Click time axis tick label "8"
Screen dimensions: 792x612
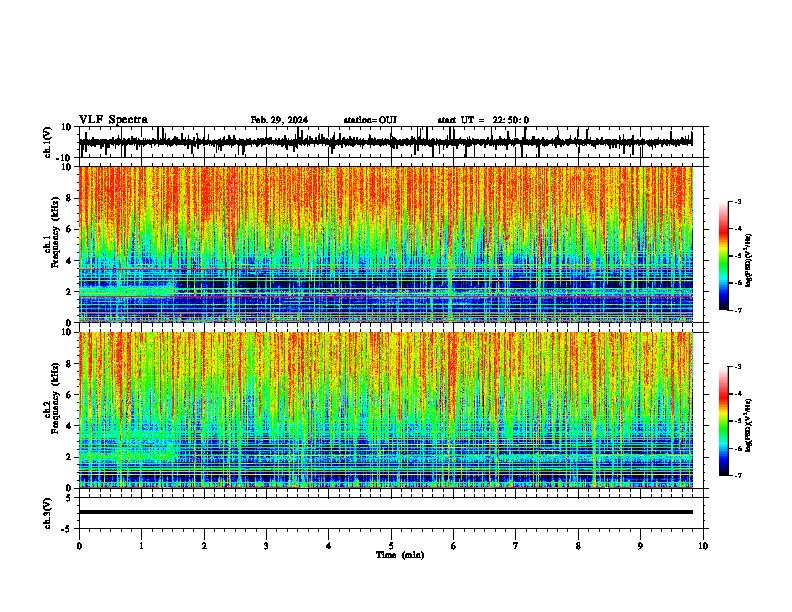tap(578, 546)
